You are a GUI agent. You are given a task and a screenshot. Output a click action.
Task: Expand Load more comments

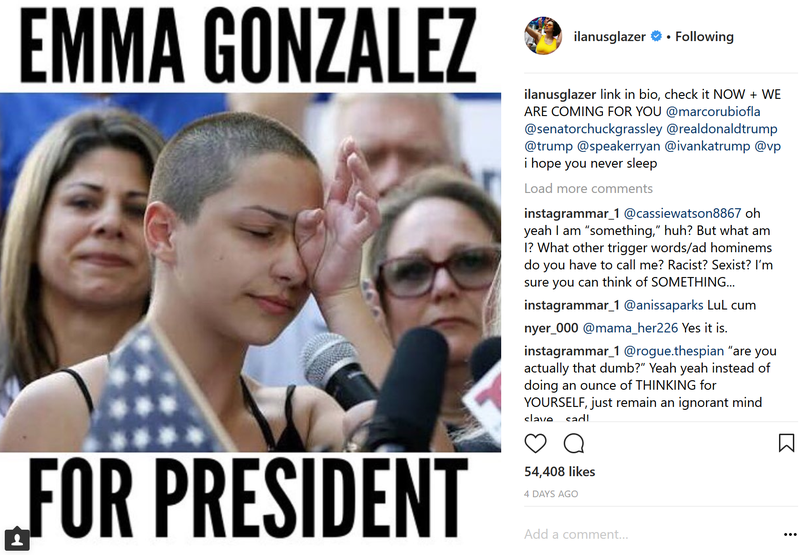[588, 189]
